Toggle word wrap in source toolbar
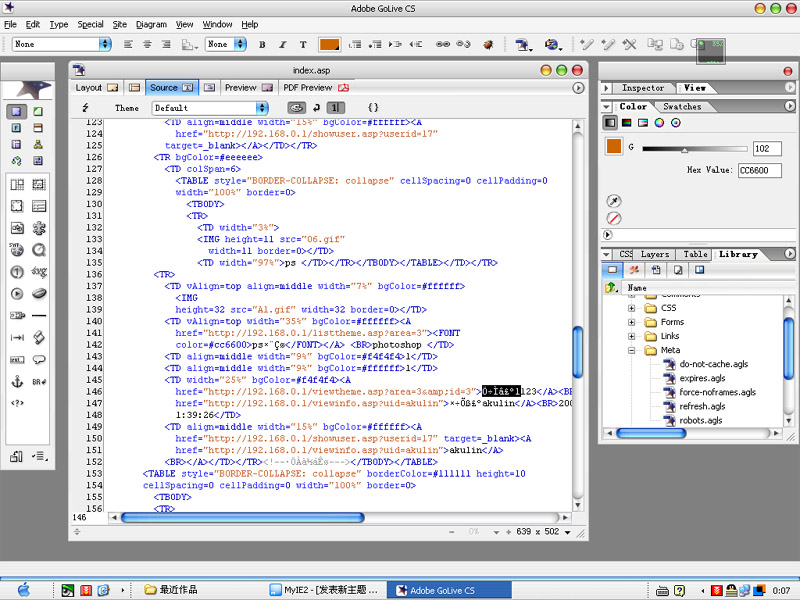Image resolution: width=800 pixels, height=600 pixels. pyautogui.click(x=316, y=108)
